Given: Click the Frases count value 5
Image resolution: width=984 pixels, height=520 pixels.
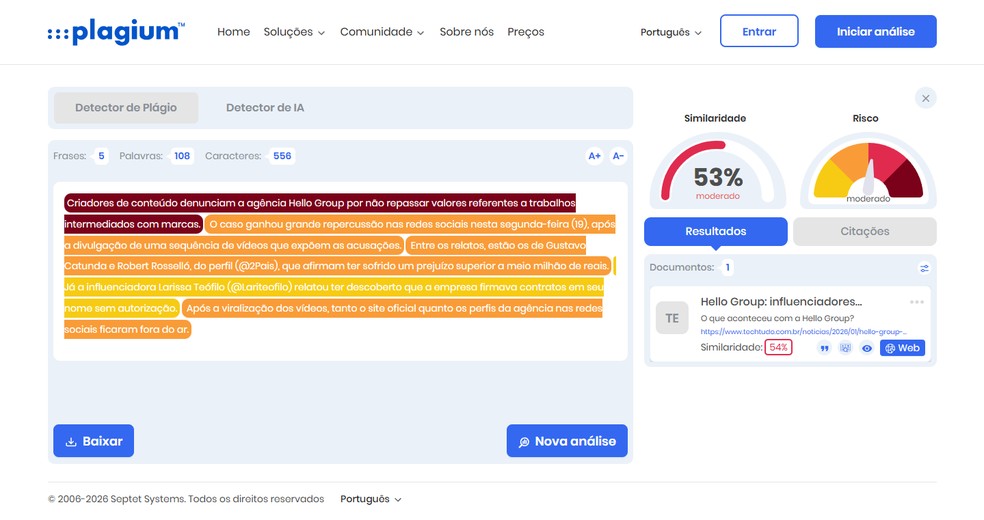Looking at the screenshot, I should tap(101, 156).
